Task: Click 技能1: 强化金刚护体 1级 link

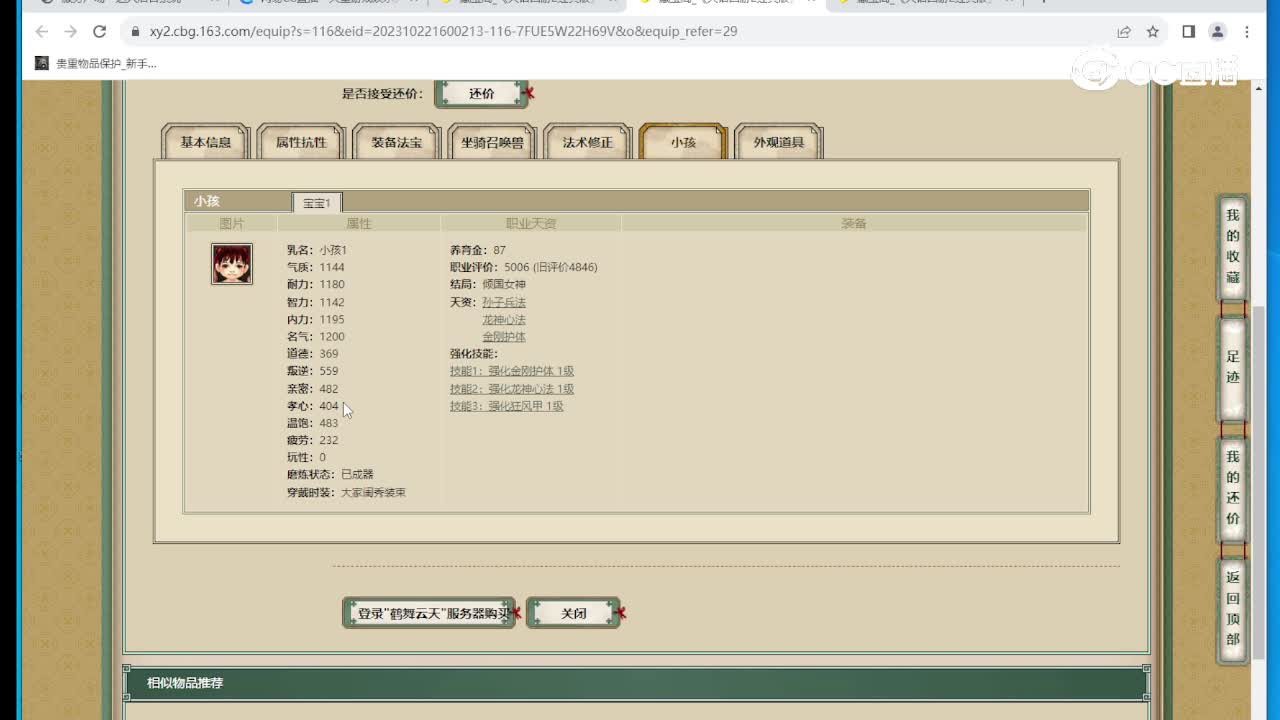Action: pos(512,371)
